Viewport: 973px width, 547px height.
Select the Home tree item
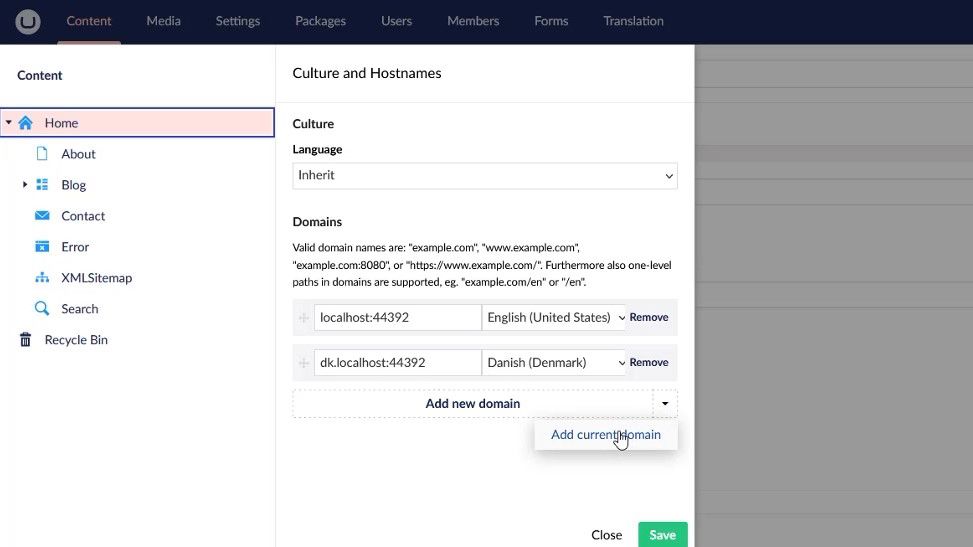(x=137, y=122)
